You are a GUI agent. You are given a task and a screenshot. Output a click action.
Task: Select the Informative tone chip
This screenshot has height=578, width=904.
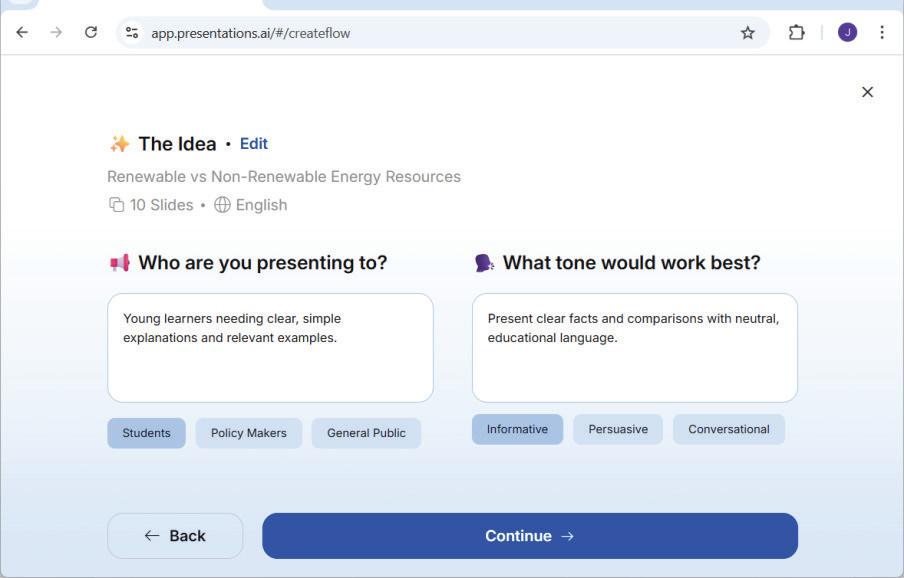click(x=517, y=429)
